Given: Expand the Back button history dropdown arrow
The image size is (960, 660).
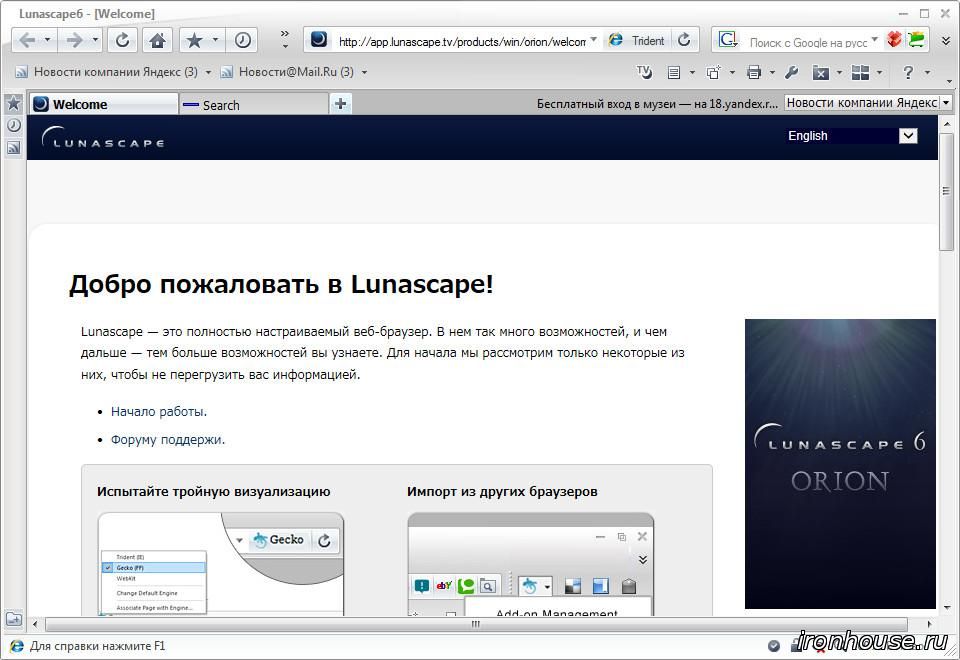Looking at the screenshot, I should click(x=47, y=40).
